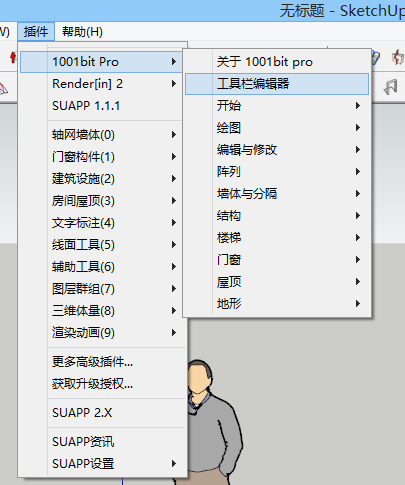Expand the 编辑与修改 submenu
Screen dimensions: 405x485
tap(277, 150)
